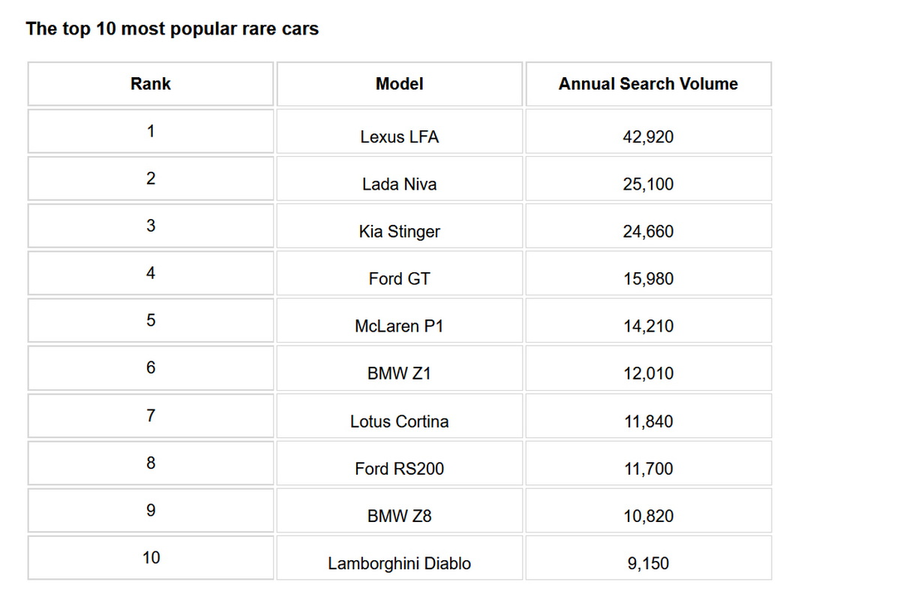
Task: Select the Lexus LFA cell
Action: 399,137
